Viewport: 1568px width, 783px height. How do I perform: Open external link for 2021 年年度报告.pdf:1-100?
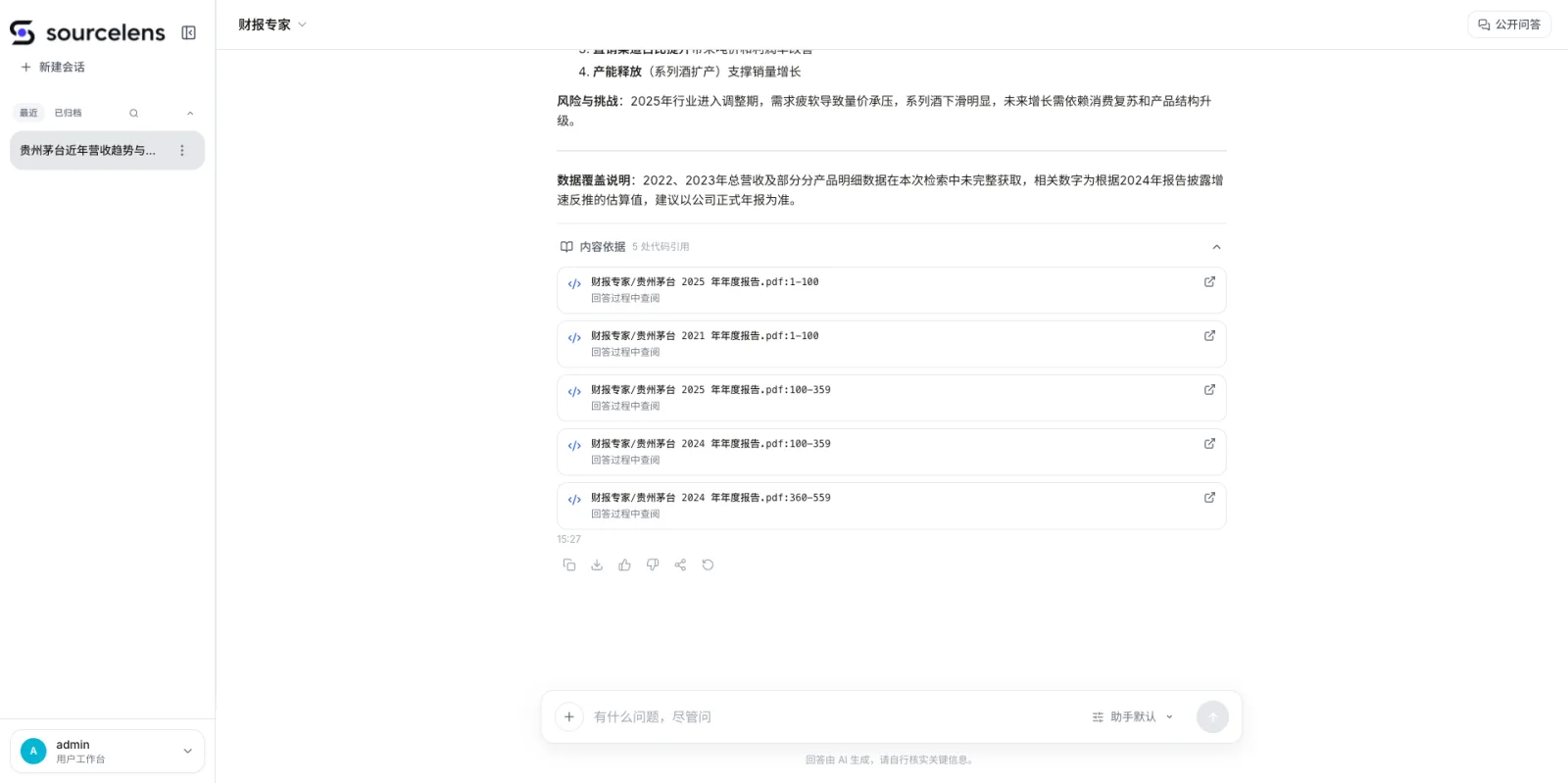1209,335
